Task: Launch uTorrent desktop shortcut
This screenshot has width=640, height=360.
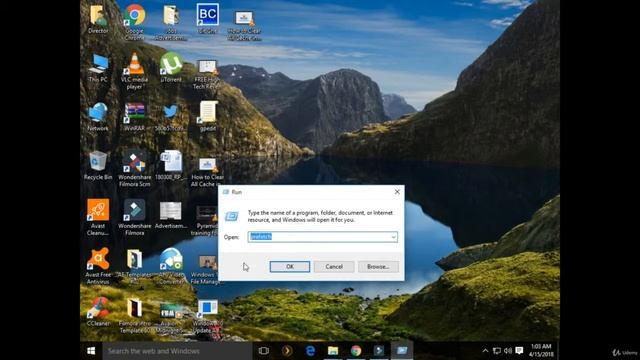Action: click(x=171, y=68)
